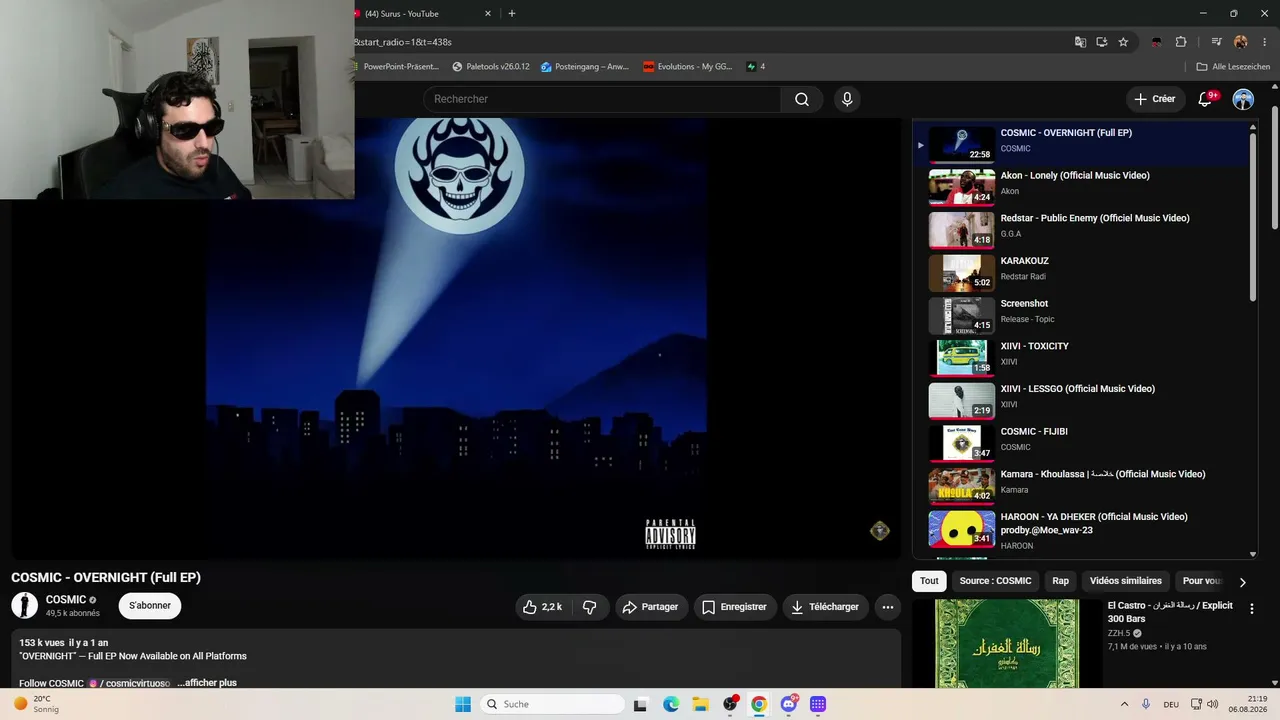The image size is (1280, 720).
Task: Click the Windows taskbar Suche search box
Action: click(x=553, y=704)
